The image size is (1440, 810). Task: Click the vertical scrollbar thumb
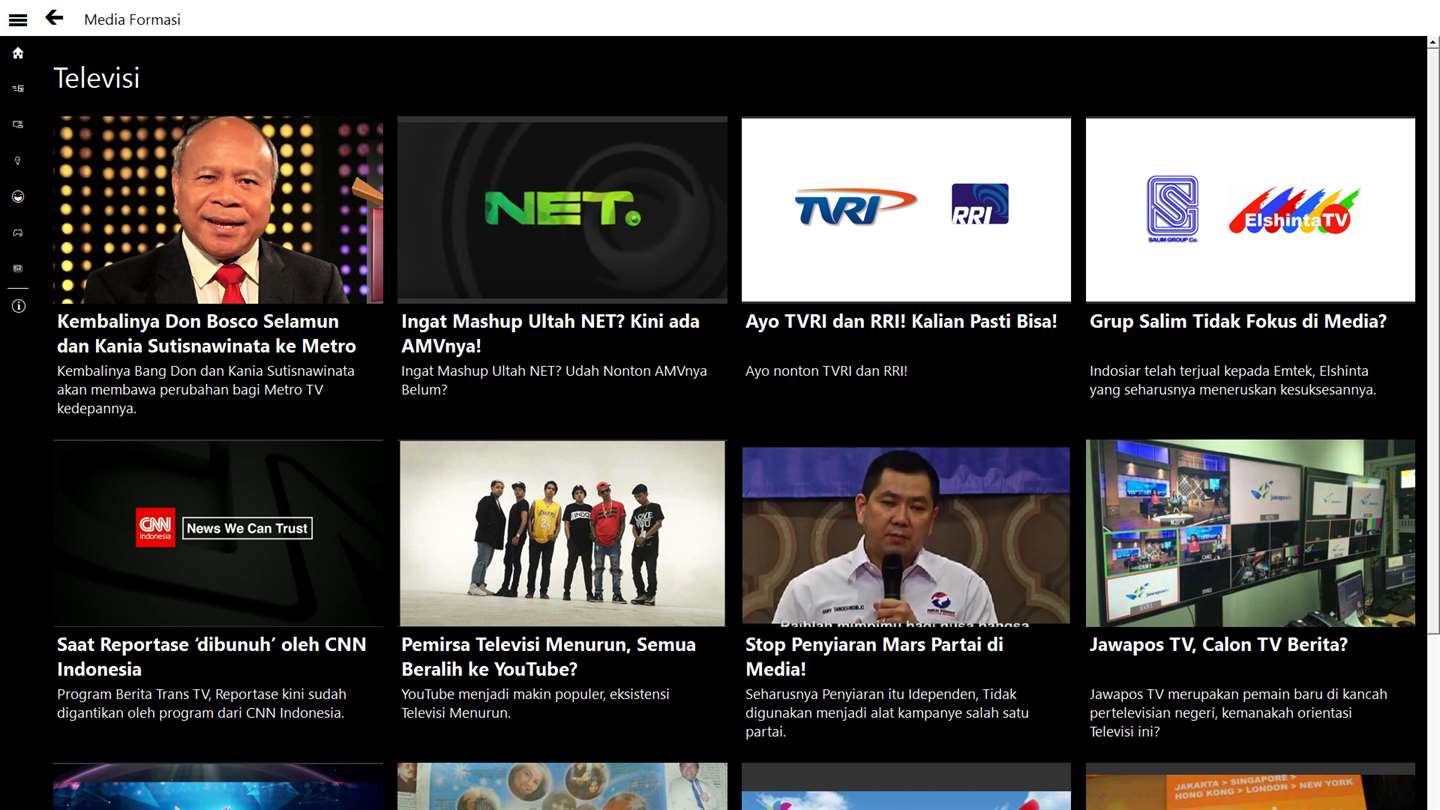click(x=1434, y=340)
